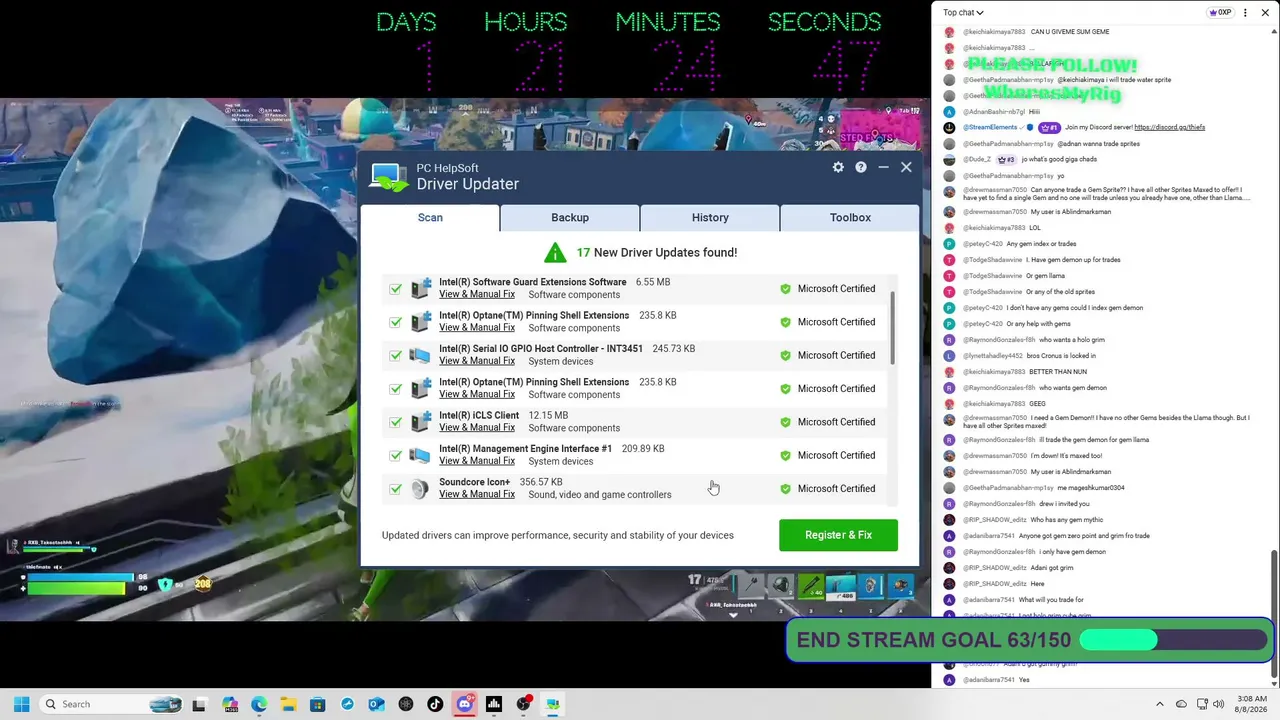Click the Microsoft Certified shield for Soundcore Icon+

coord(785,488)
